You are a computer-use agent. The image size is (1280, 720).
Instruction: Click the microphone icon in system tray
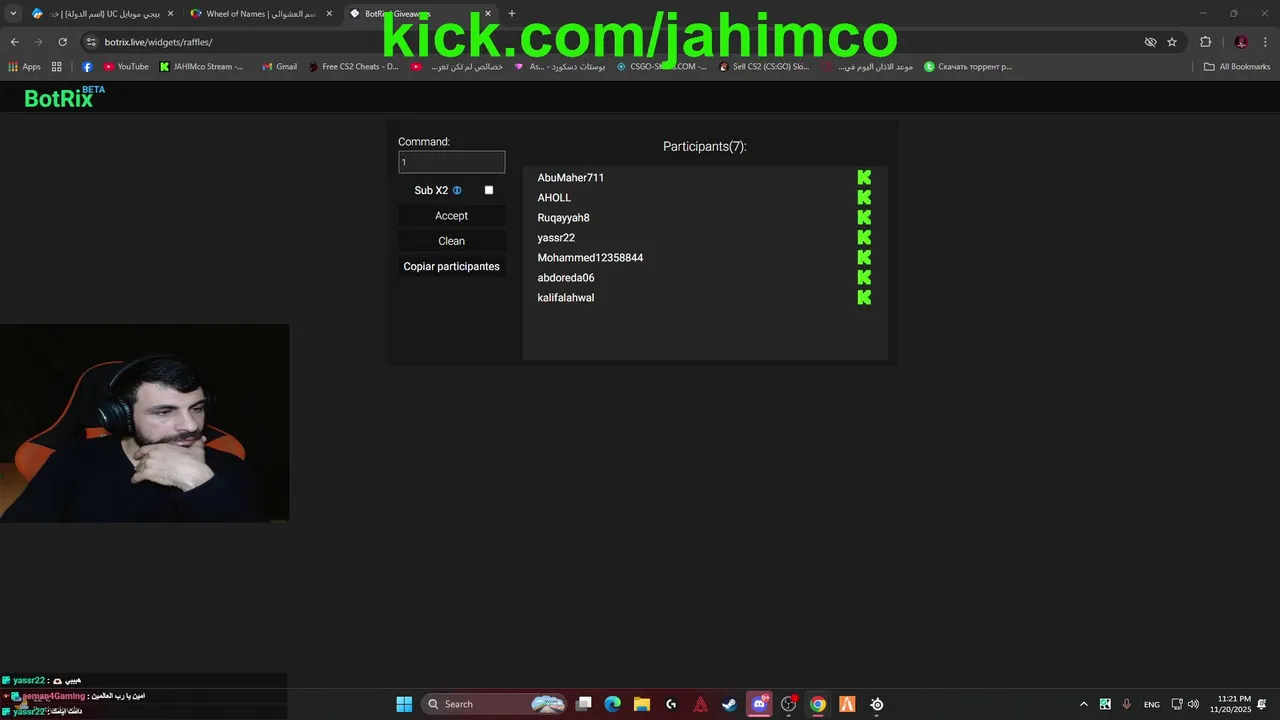[1127, 704]
